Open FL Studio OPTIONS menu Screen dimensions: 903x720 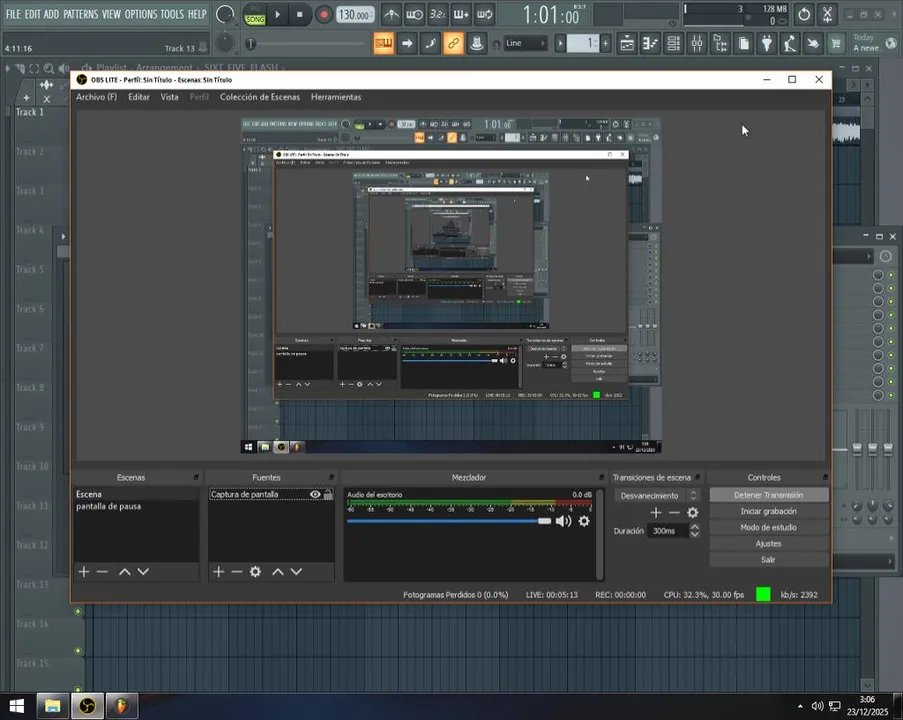141,14
